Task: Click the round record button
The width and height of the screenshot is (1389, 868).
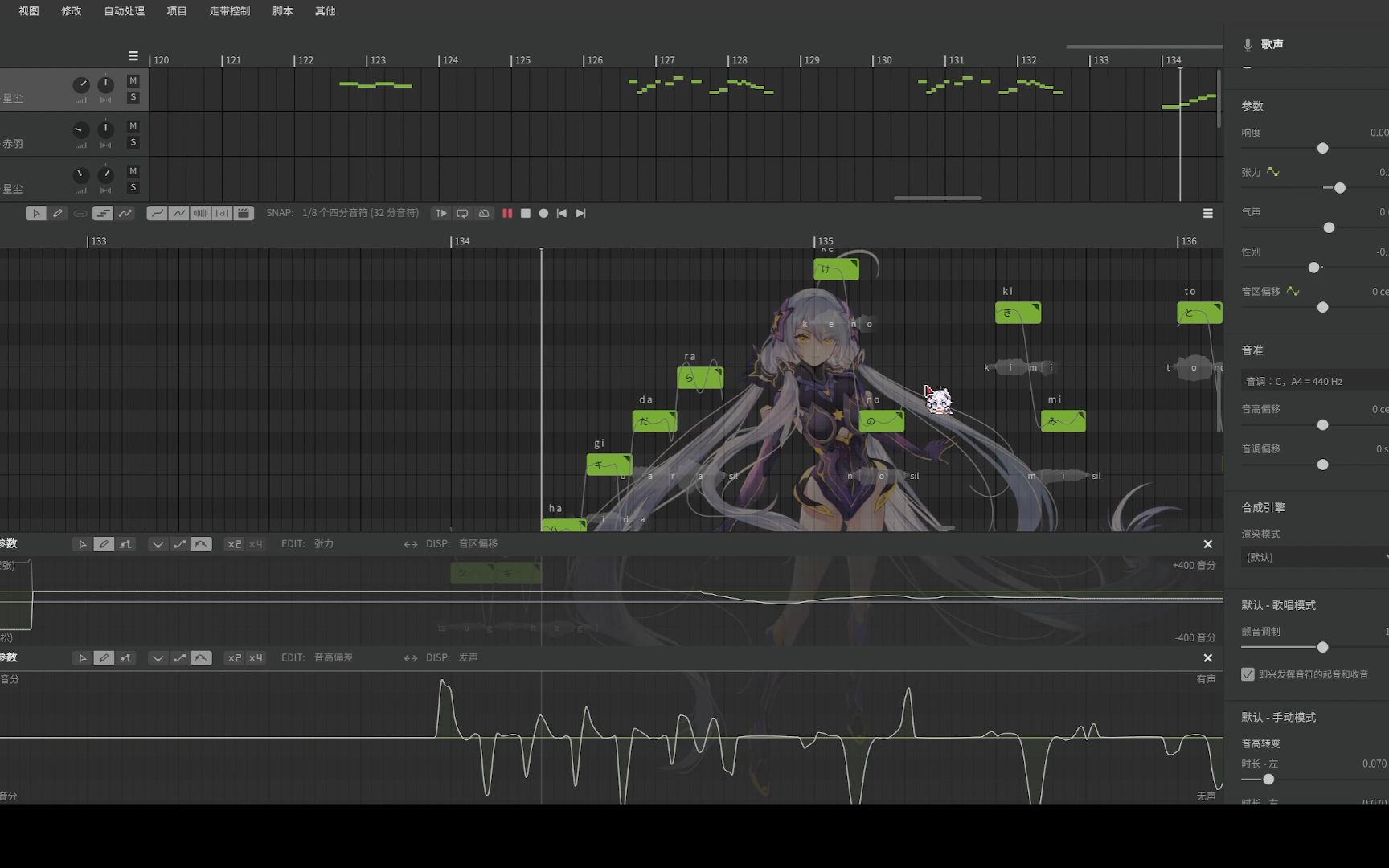Action: tap(543, 213)
